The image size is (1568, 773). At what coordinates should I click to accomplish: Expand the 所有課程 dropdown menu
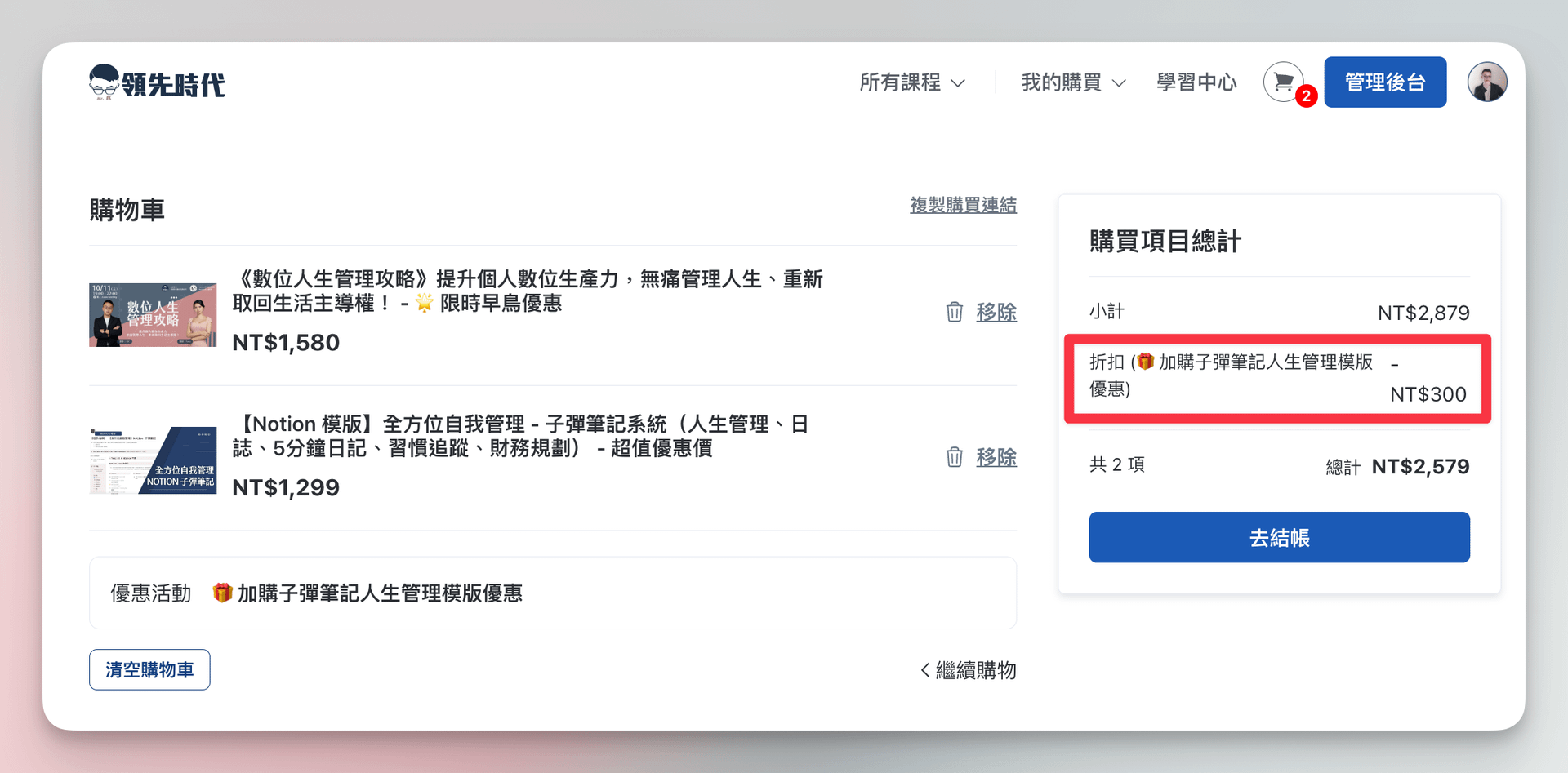(912, 82)
